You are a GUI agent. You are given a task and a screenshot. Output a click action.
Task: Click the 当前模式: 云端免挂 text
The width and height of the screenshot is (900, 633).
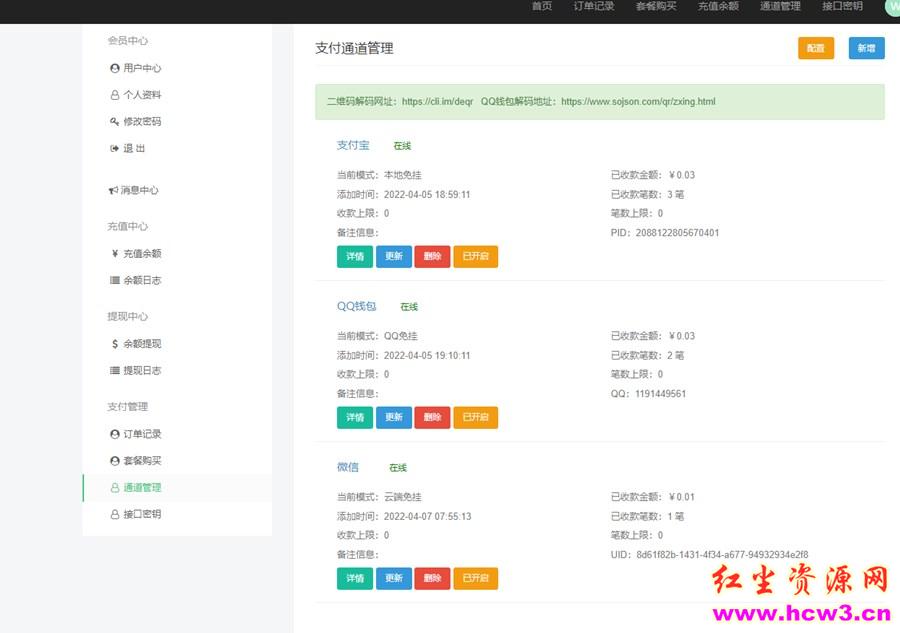[379, 497]
